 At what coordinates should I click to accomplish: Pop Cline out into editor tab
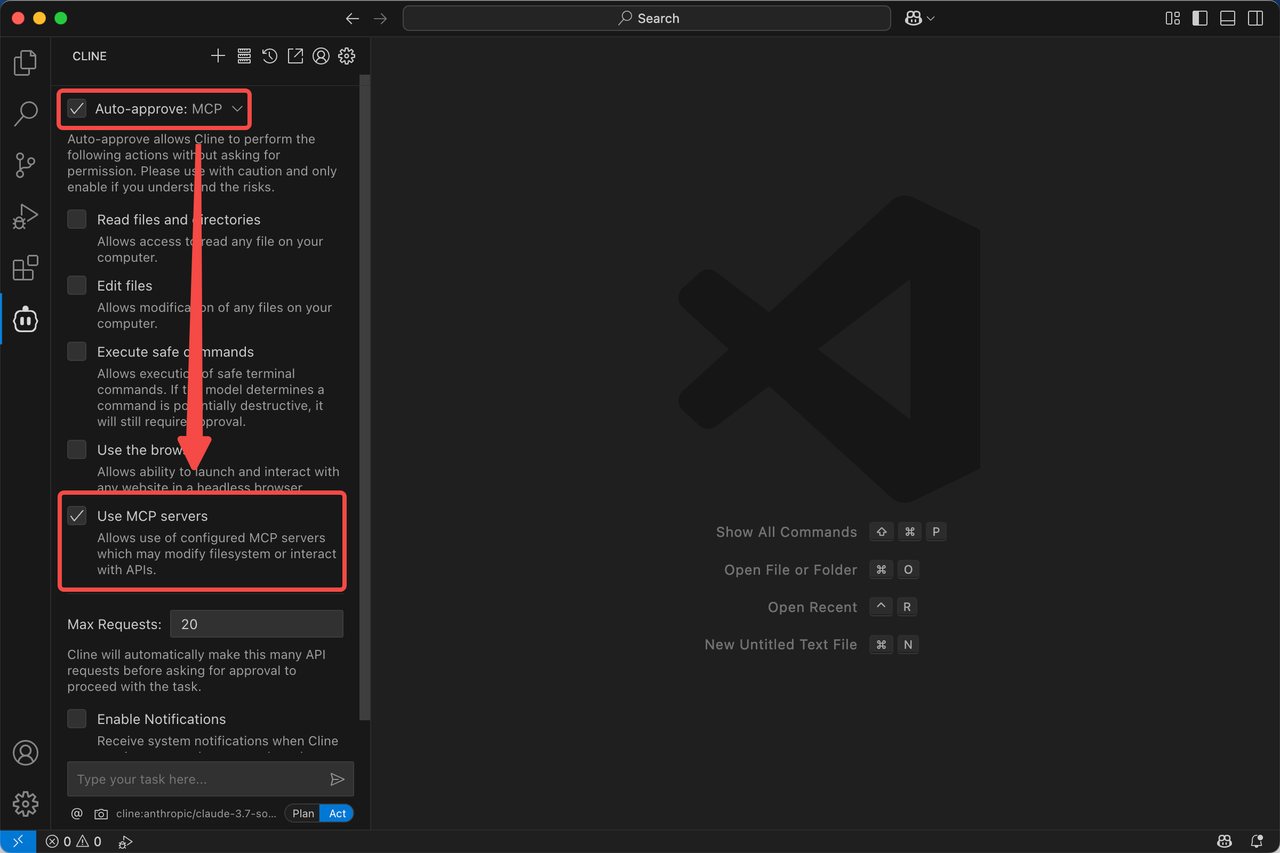[295, 56]
